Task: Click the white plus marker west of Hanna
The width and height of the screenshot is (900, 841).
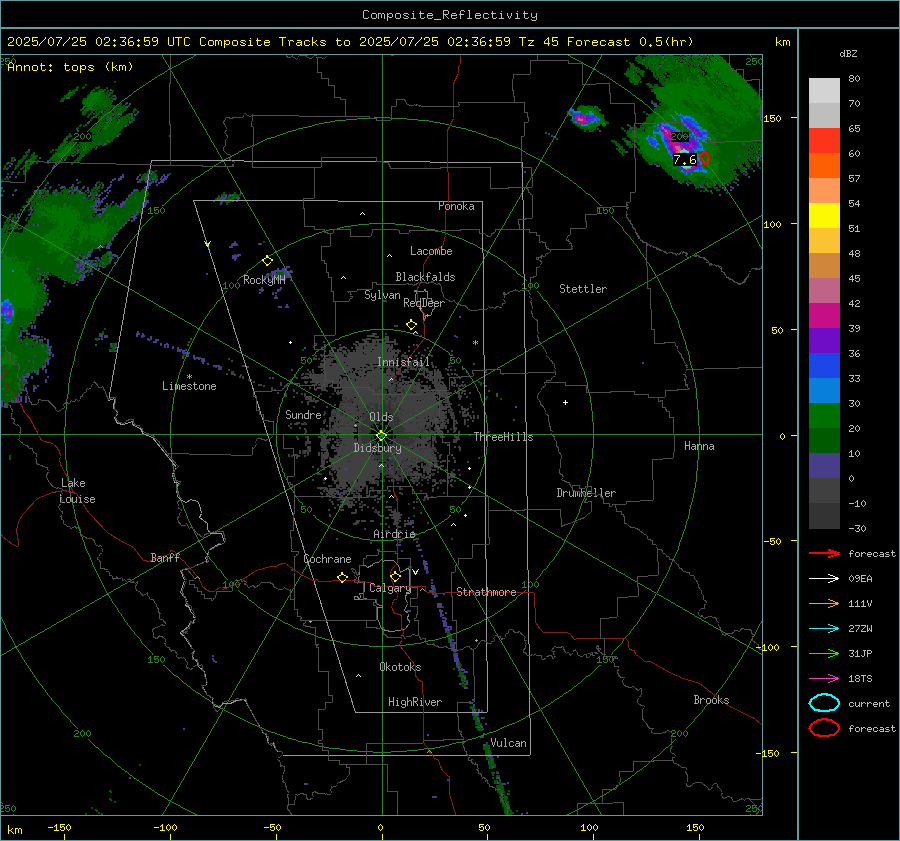Action: (x=565, y=402)
